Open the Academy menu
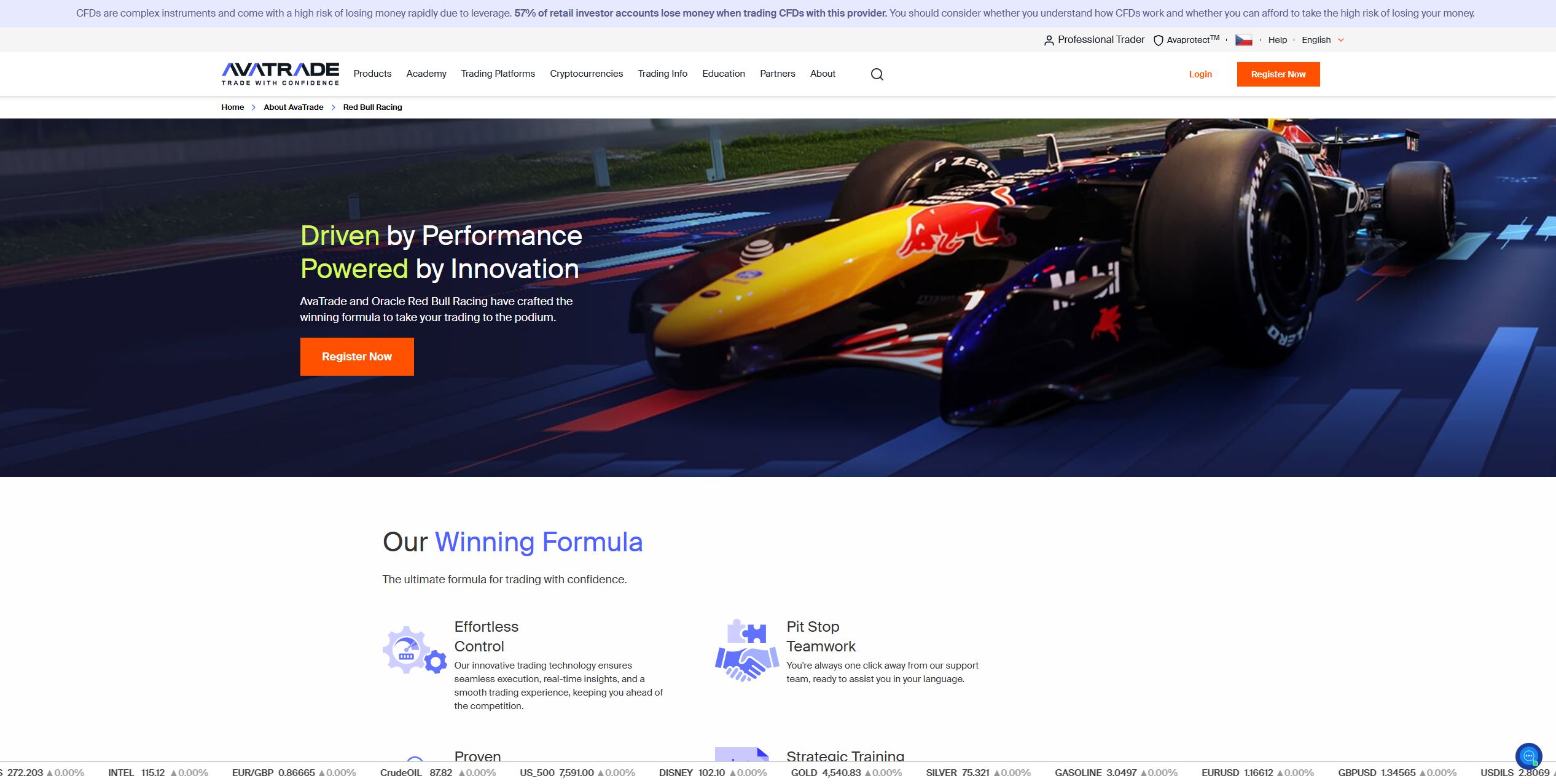 pos(426,74)
